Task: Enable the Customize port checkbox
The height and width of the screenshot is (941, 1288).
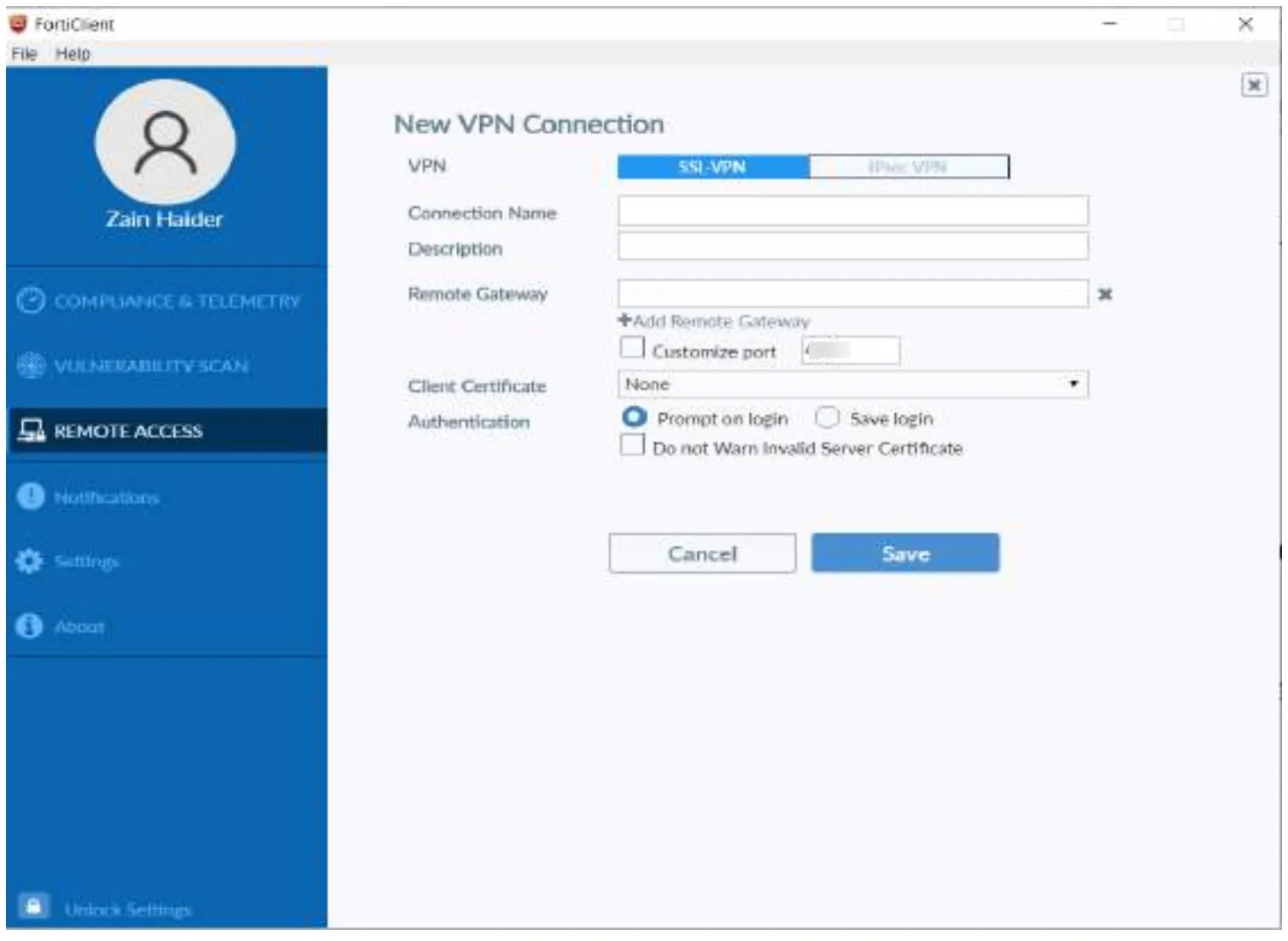Action: 632,348
